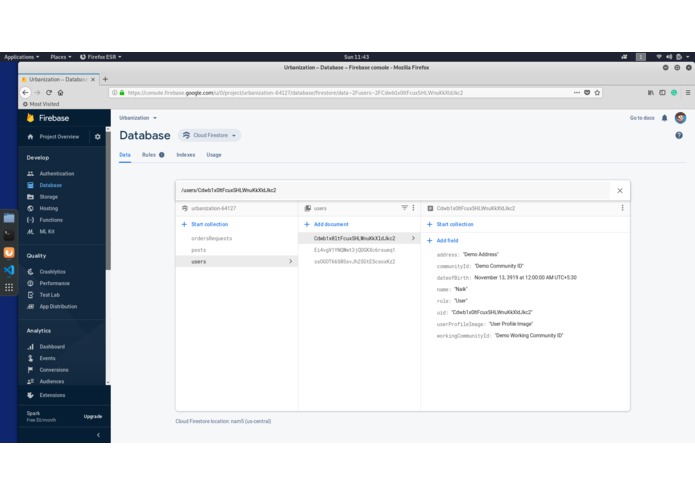
Task: Select Storage in the sidebar
Action: pos(48,197)
